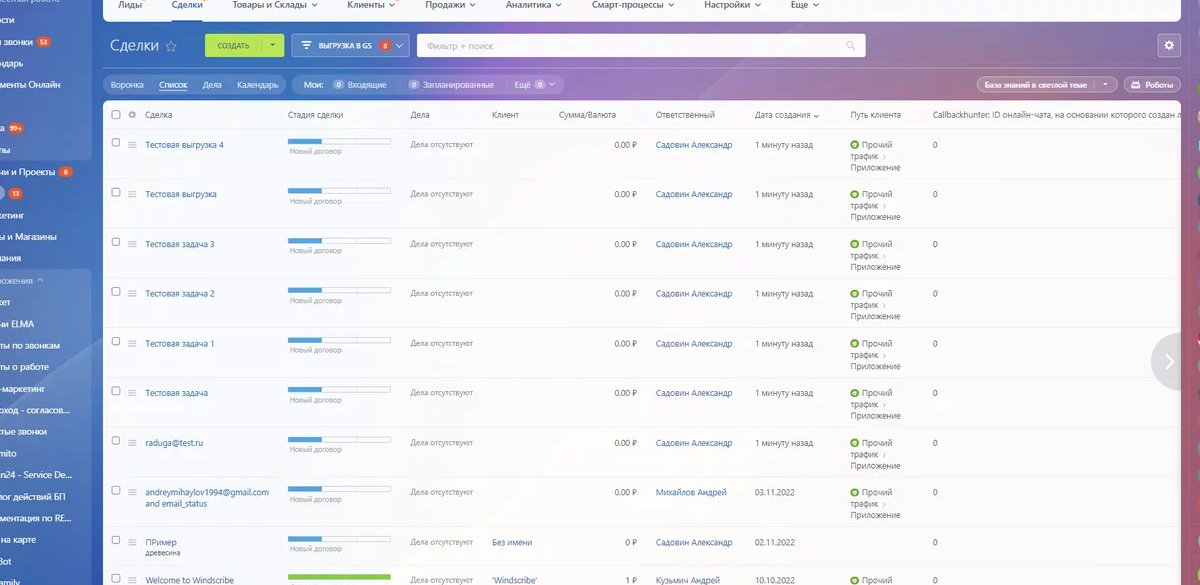The width and height of the screenshot is (1200, 585).
Task: Click the Фильтр + поиск input field
Action: tap(630, 46)
